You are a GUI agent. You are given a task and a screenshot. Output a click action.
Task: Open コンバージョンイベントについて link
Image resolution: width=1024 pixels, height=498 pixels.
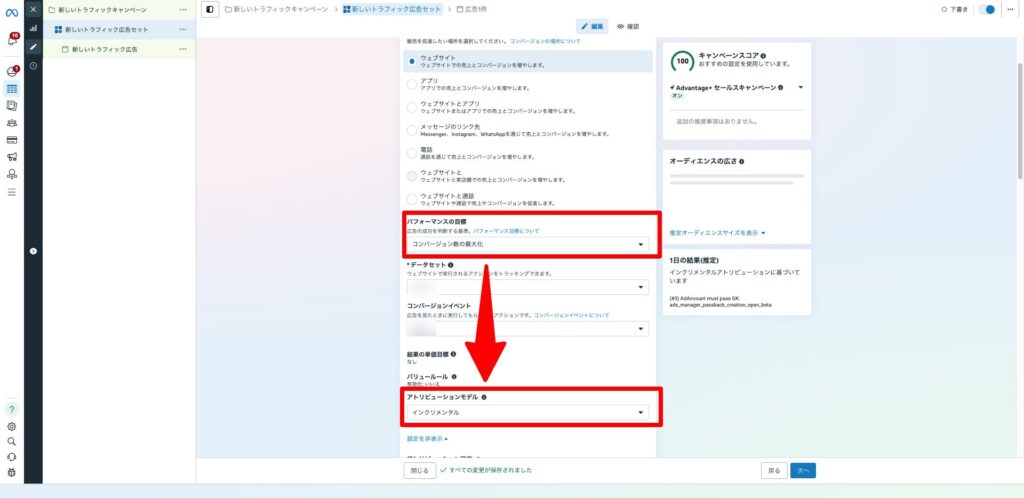571,315
